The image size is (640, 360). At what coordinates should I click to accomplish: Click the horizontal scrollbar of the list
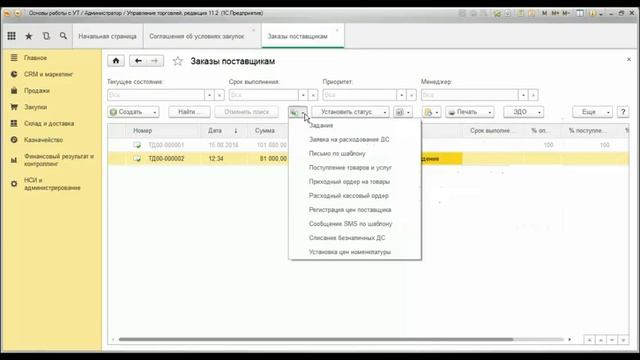(316, 339)
